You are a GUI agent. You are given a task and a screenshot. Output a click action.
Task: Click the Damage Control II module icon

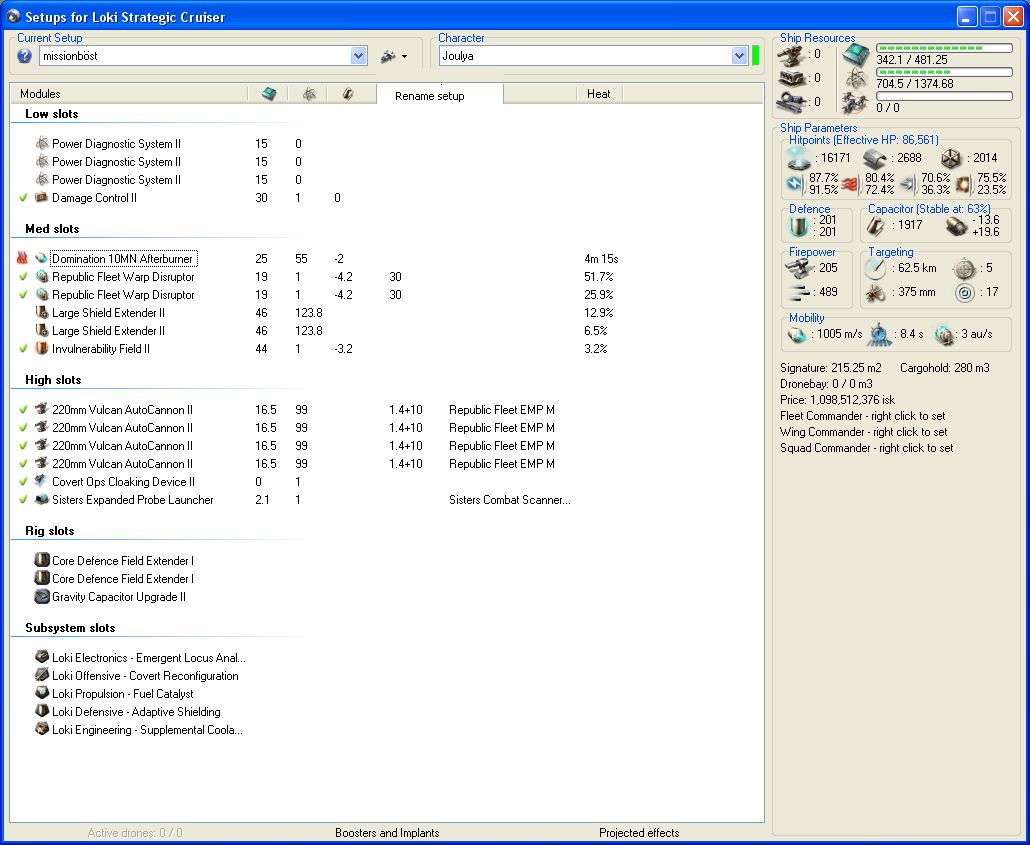42,197
